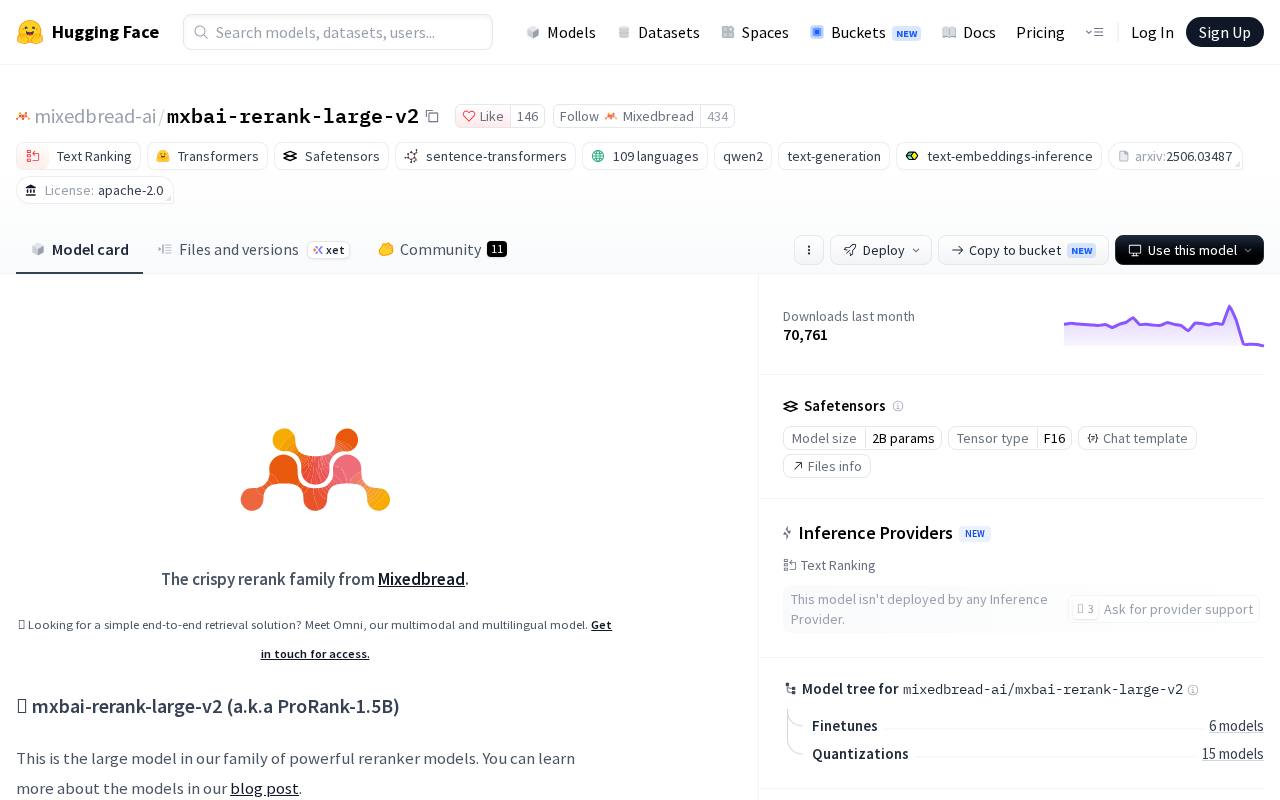Click the Sign Up button

[x=1225, y=32]
